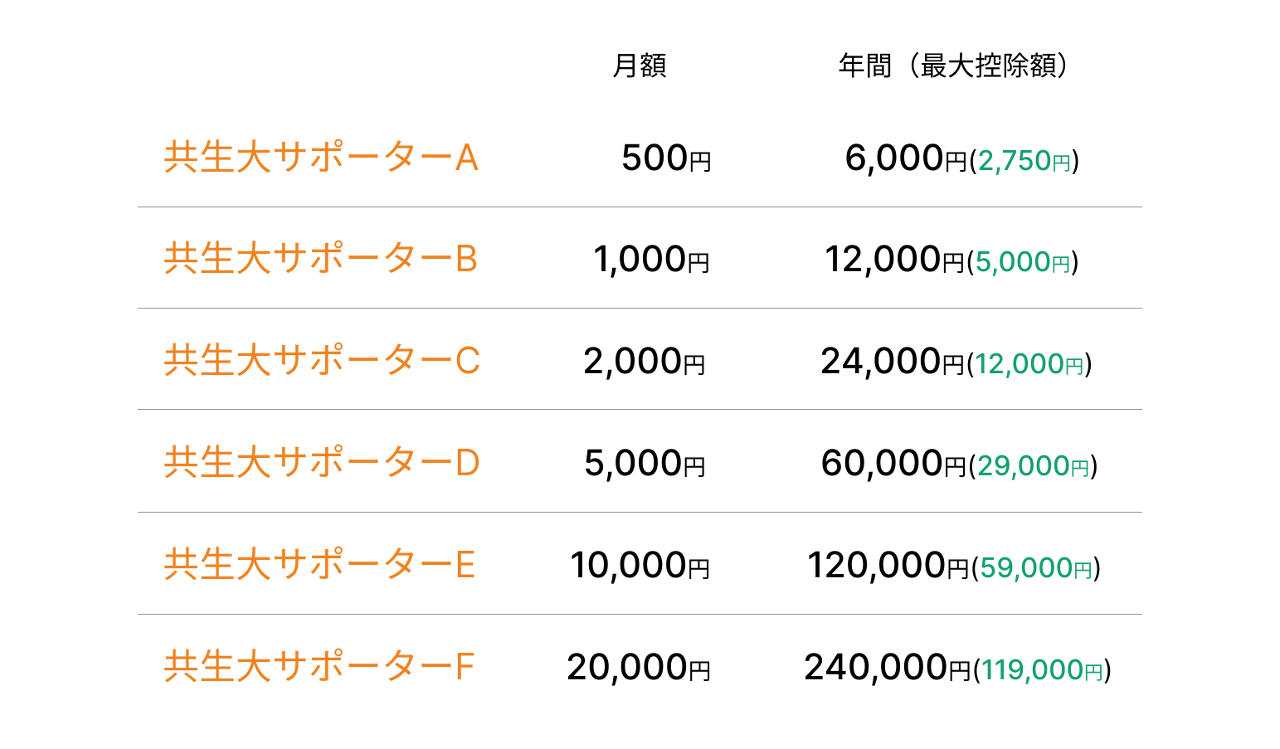Click the green 59,000円 deduction value

pyautogui.click(x=1036, y=568)
